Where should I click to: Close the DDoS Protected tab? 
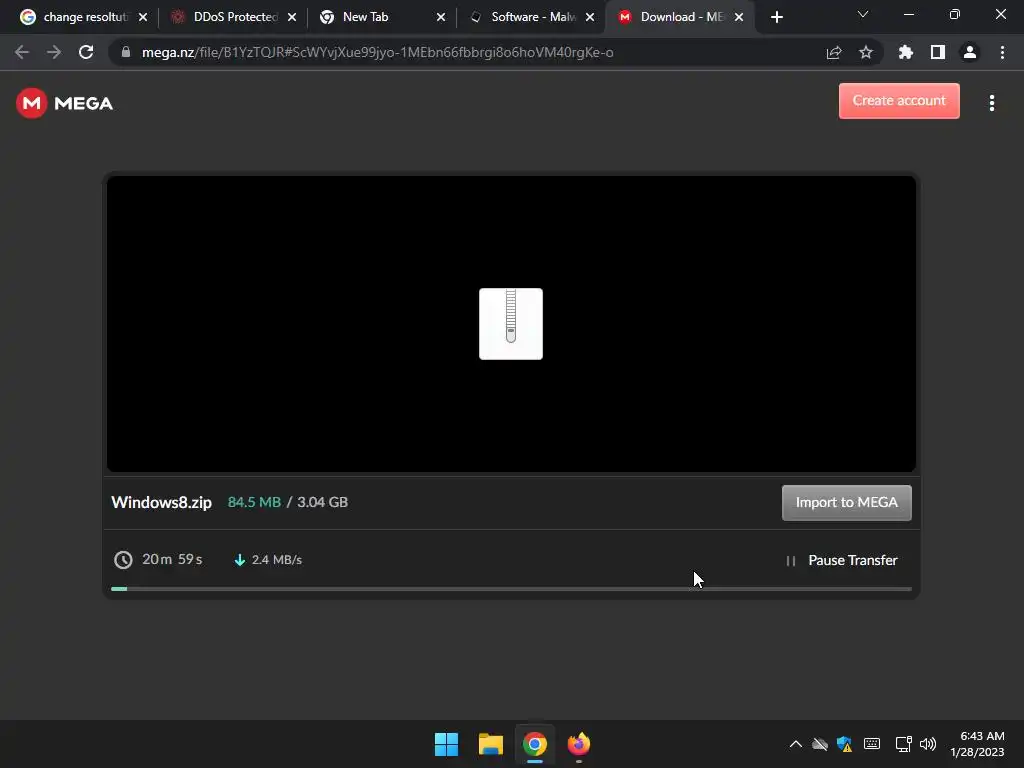tap(292, 17)
